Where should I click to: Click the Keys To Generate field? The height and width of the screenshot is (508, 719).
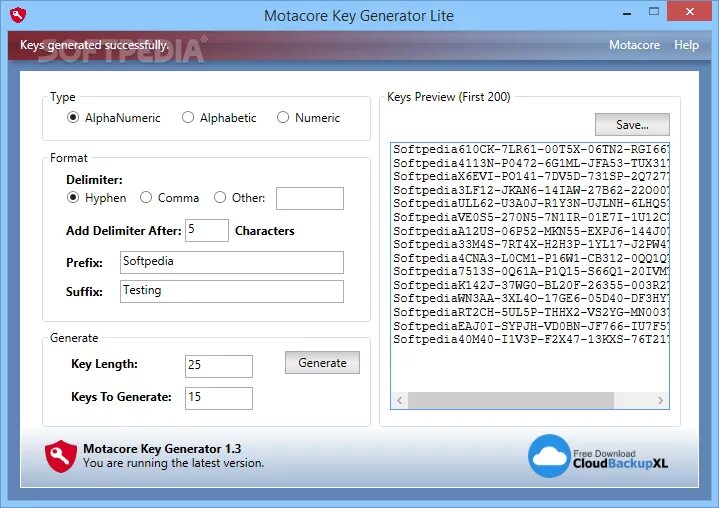point(219,398)
